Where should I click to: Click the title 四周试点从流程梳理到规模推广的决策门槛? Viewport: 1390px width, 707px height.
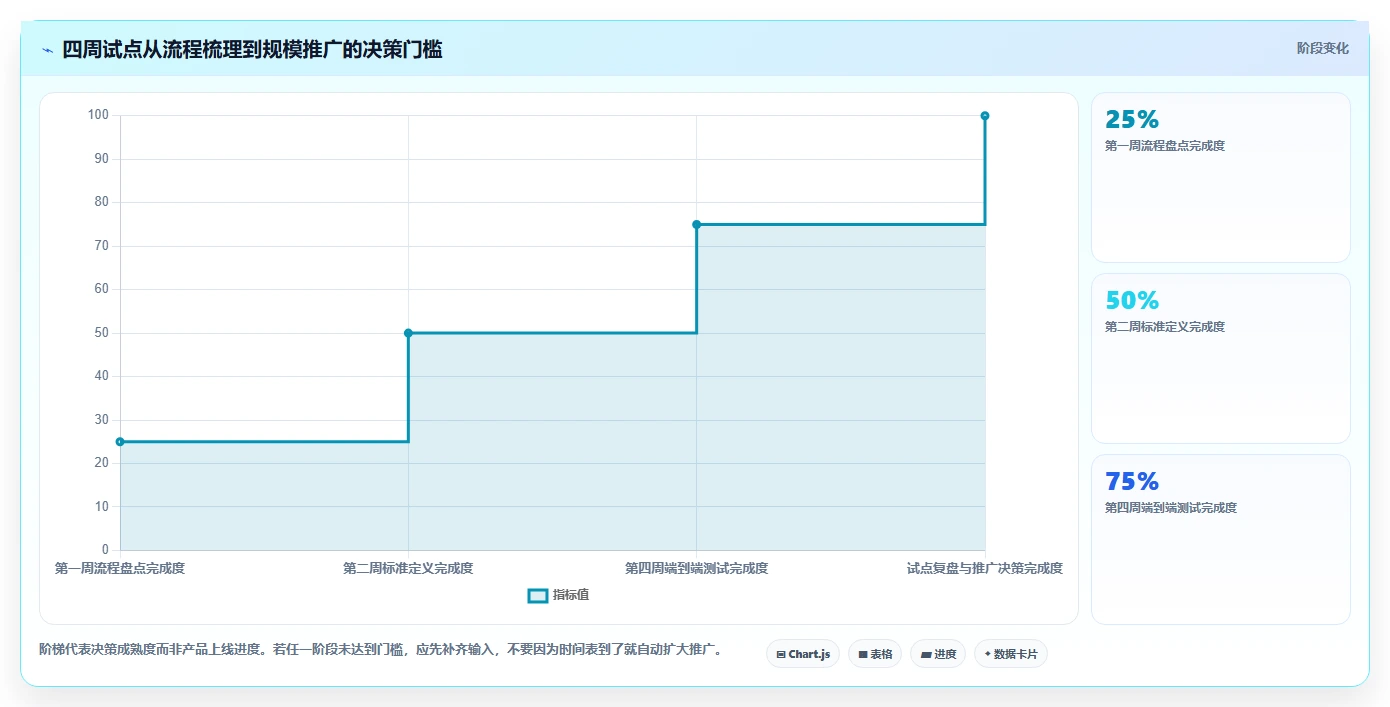click(252, 49)
